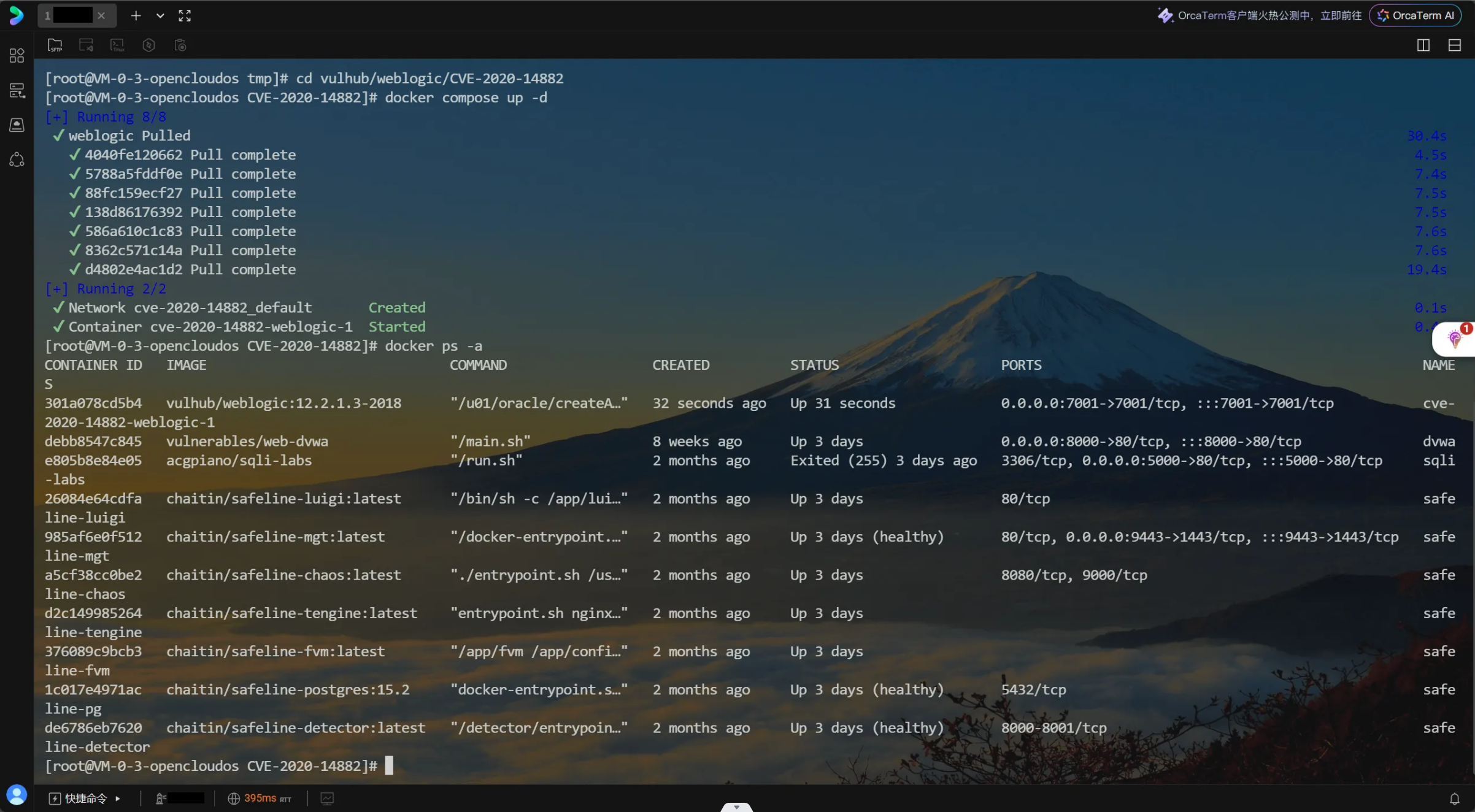1475x812 pixels.
Task: Click the OrcaTerm logo icon
Action: [17, 15]
